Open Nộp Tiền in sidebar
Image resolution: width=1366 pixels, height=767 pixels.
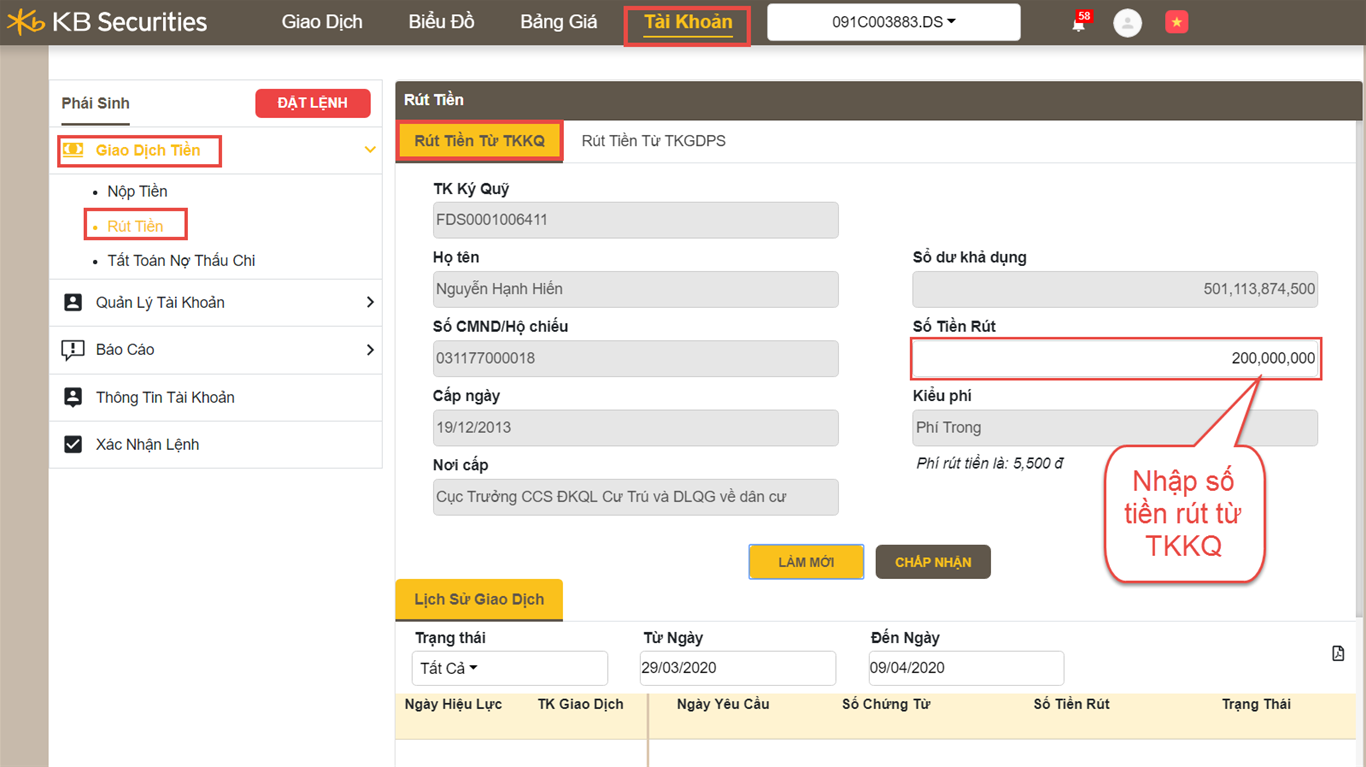[x=137, y=191]
